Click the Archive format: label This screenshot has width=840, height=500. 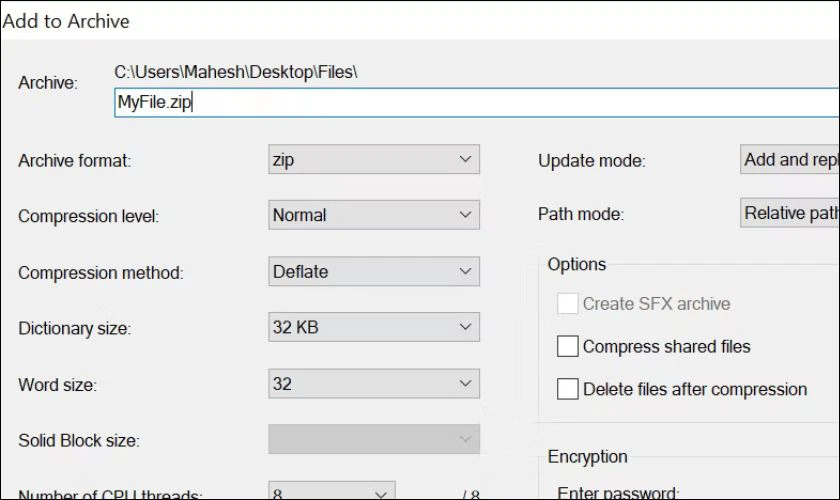[74, 161]
